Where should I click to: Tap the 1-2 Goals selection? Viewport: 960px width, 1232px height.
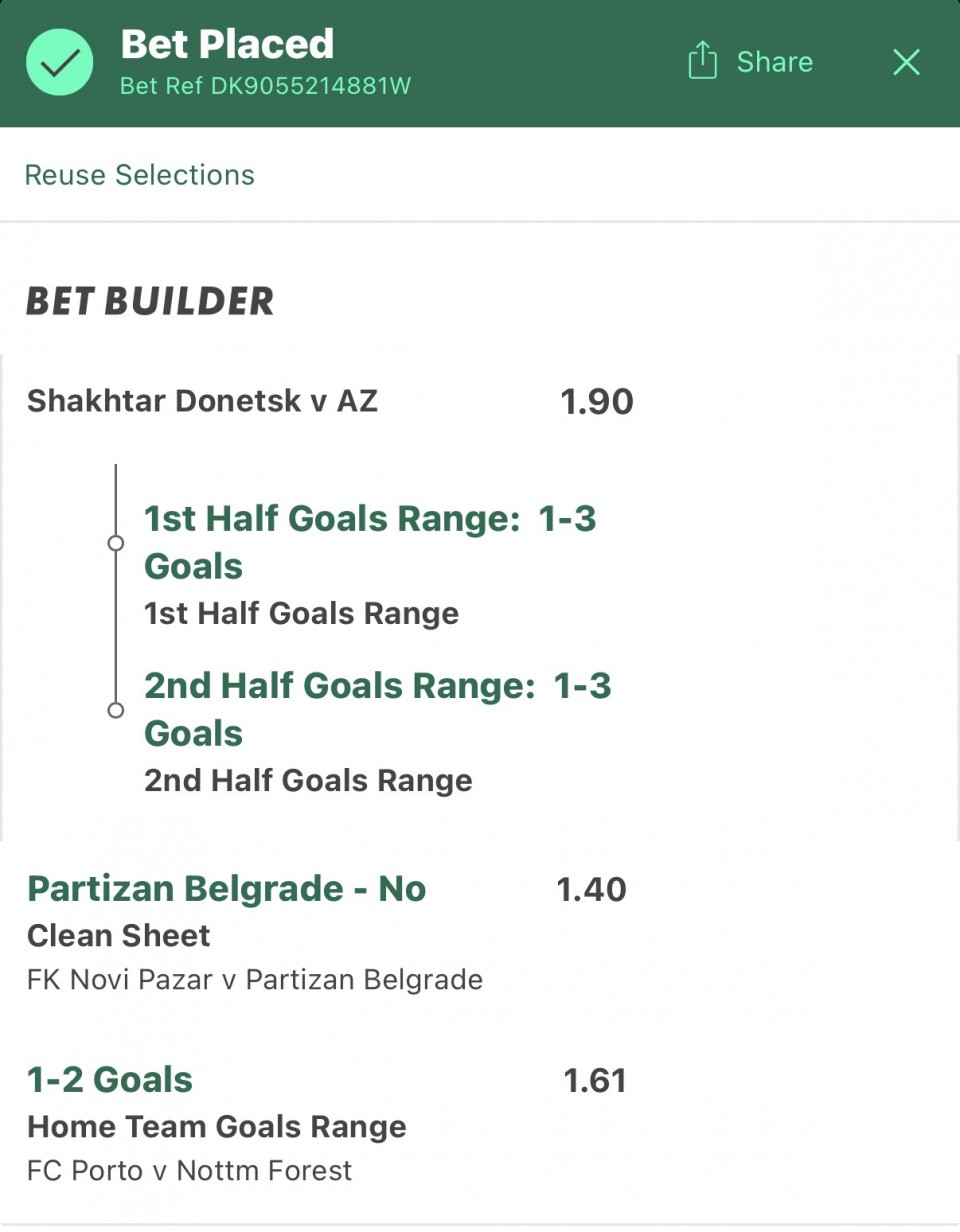point(110,1080)
